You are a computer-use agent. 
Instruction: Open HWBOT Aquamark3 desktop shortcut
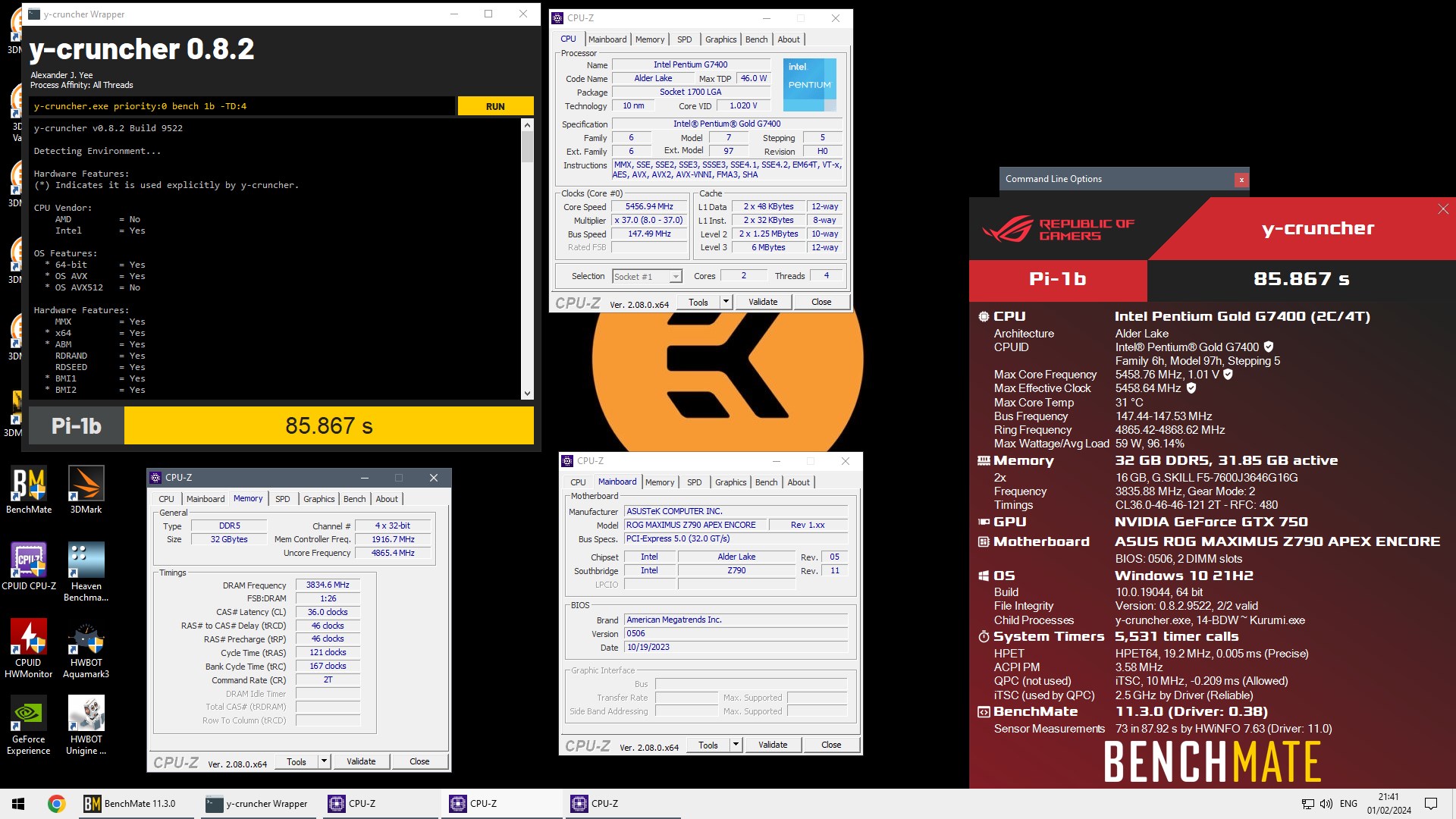[86, 648]
